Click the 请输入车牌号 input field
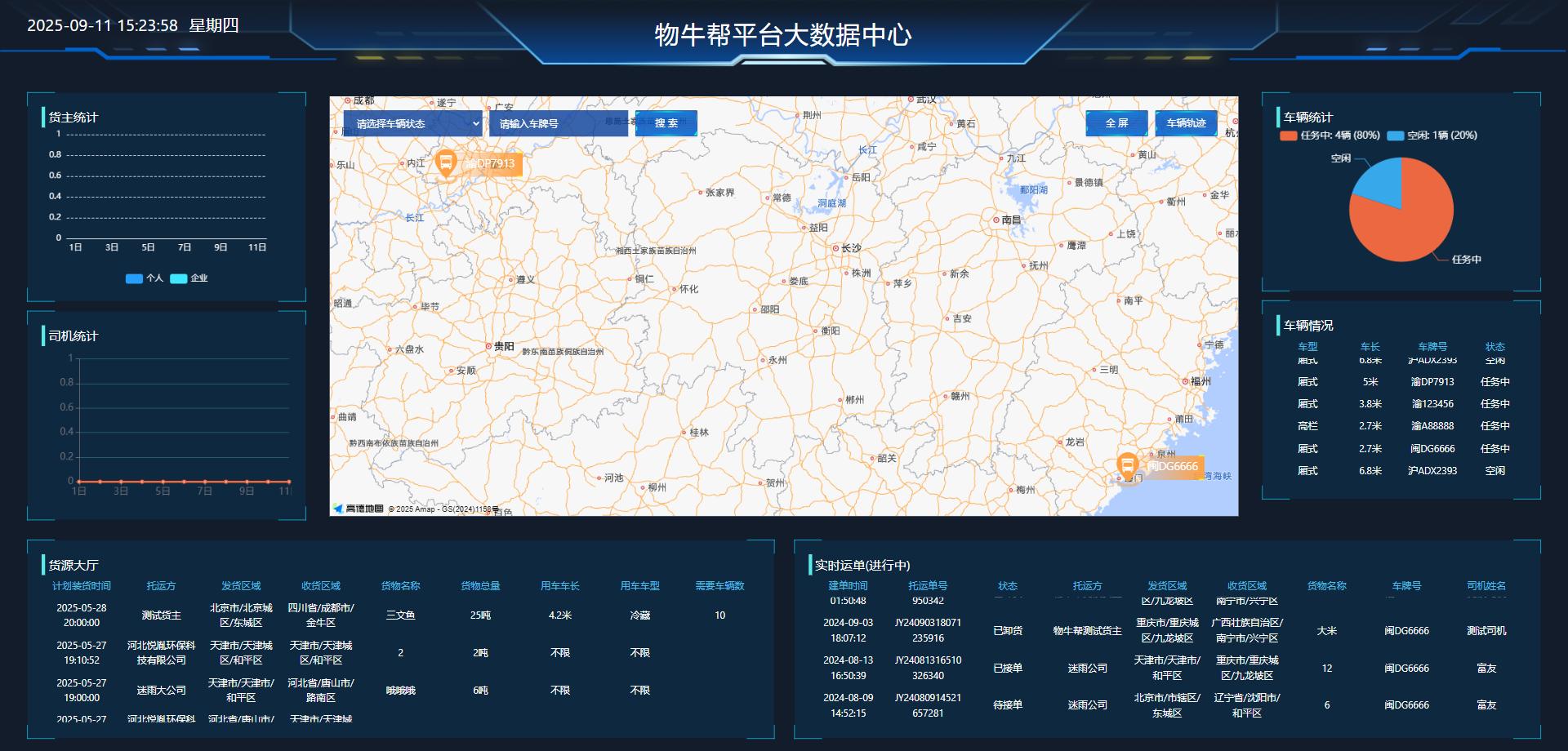 [559, 124]
